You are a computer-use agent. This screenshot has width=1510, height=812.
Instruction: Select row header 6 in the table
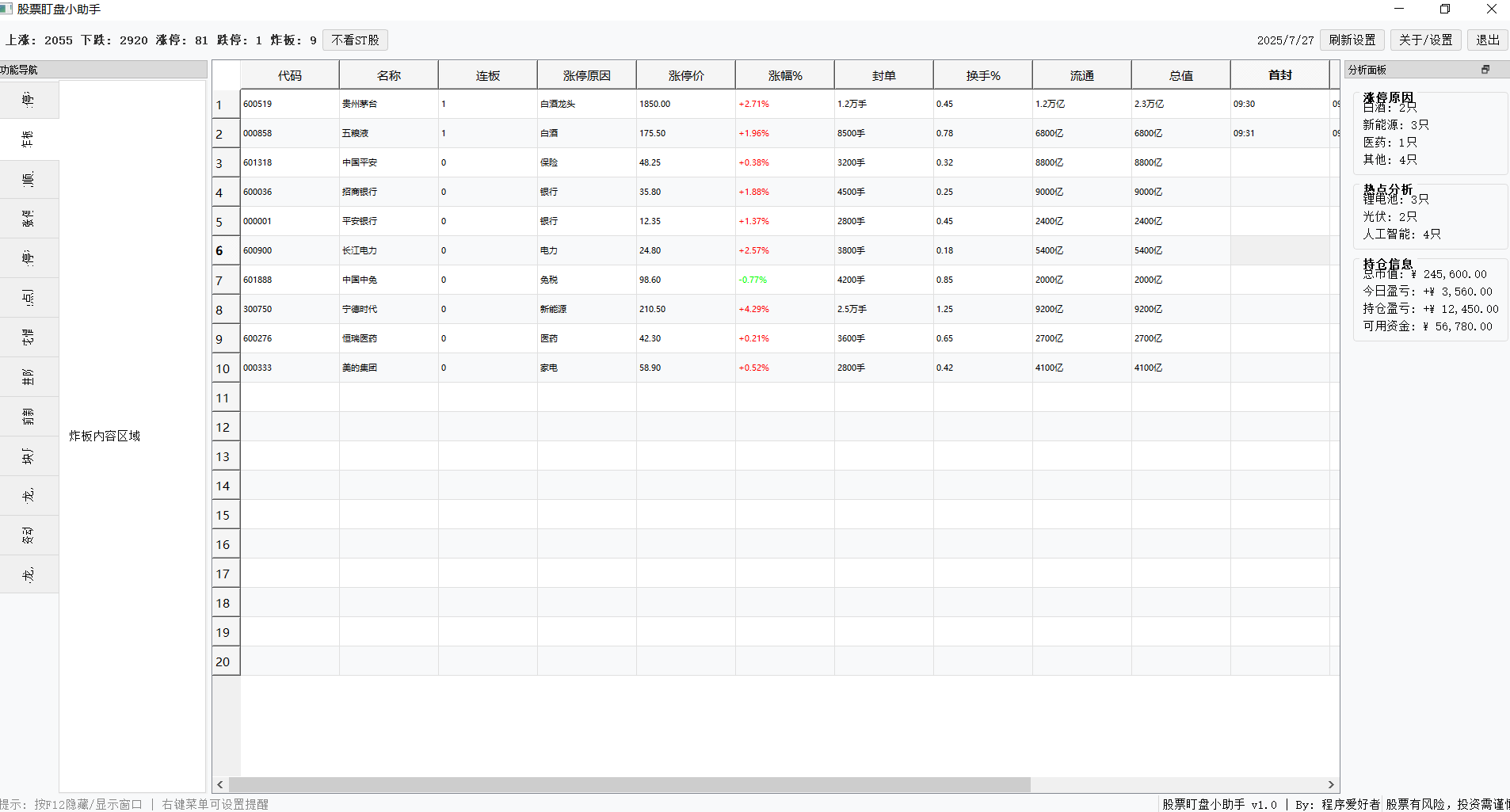click(x=227, y=250)
